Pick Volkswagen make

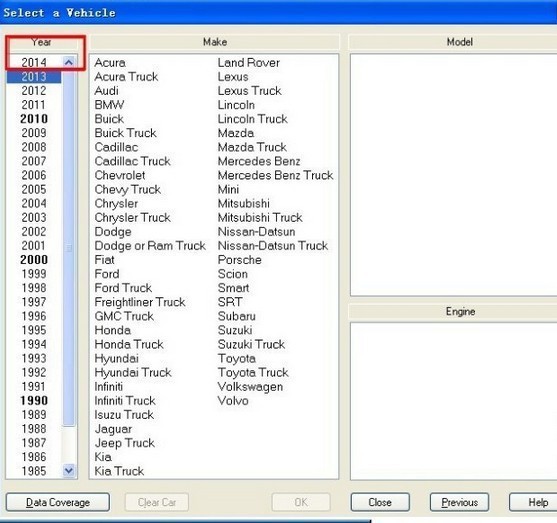tap(250, 387)
